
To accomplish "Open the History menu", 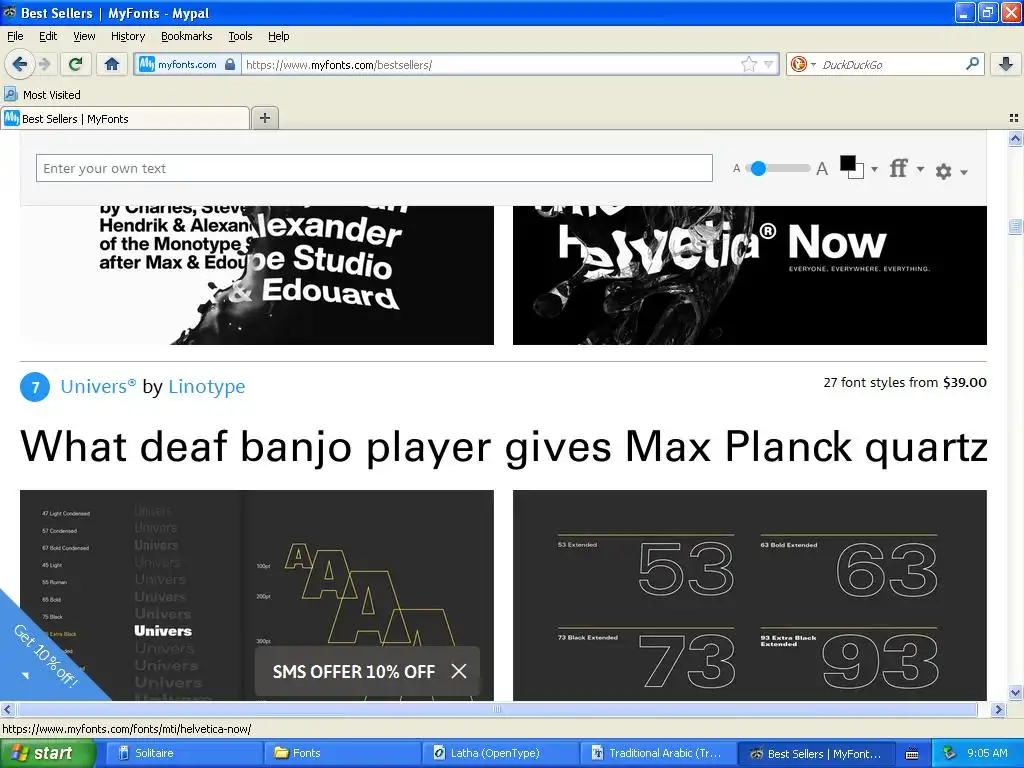I will (127, 36).
